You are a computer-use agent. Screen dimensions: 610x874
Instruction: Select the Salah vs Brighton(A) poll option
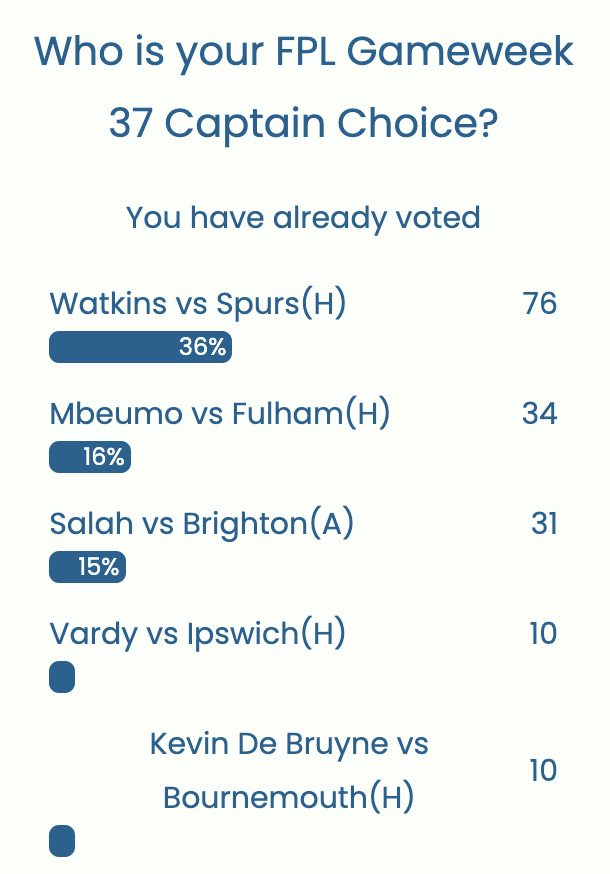[x=201, y=523]
